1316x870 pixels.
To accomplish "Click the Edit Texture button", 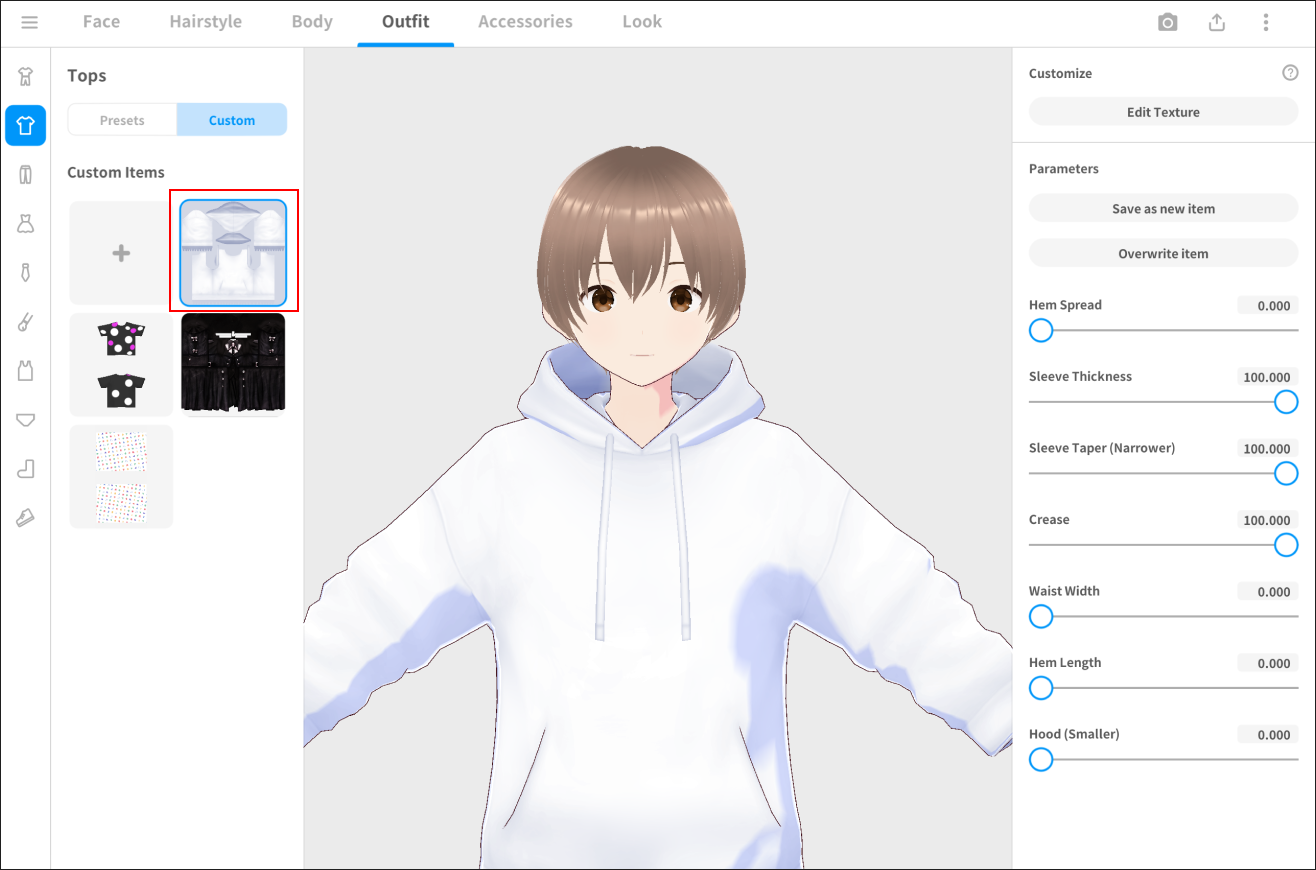I will (x=1163, y=112).
